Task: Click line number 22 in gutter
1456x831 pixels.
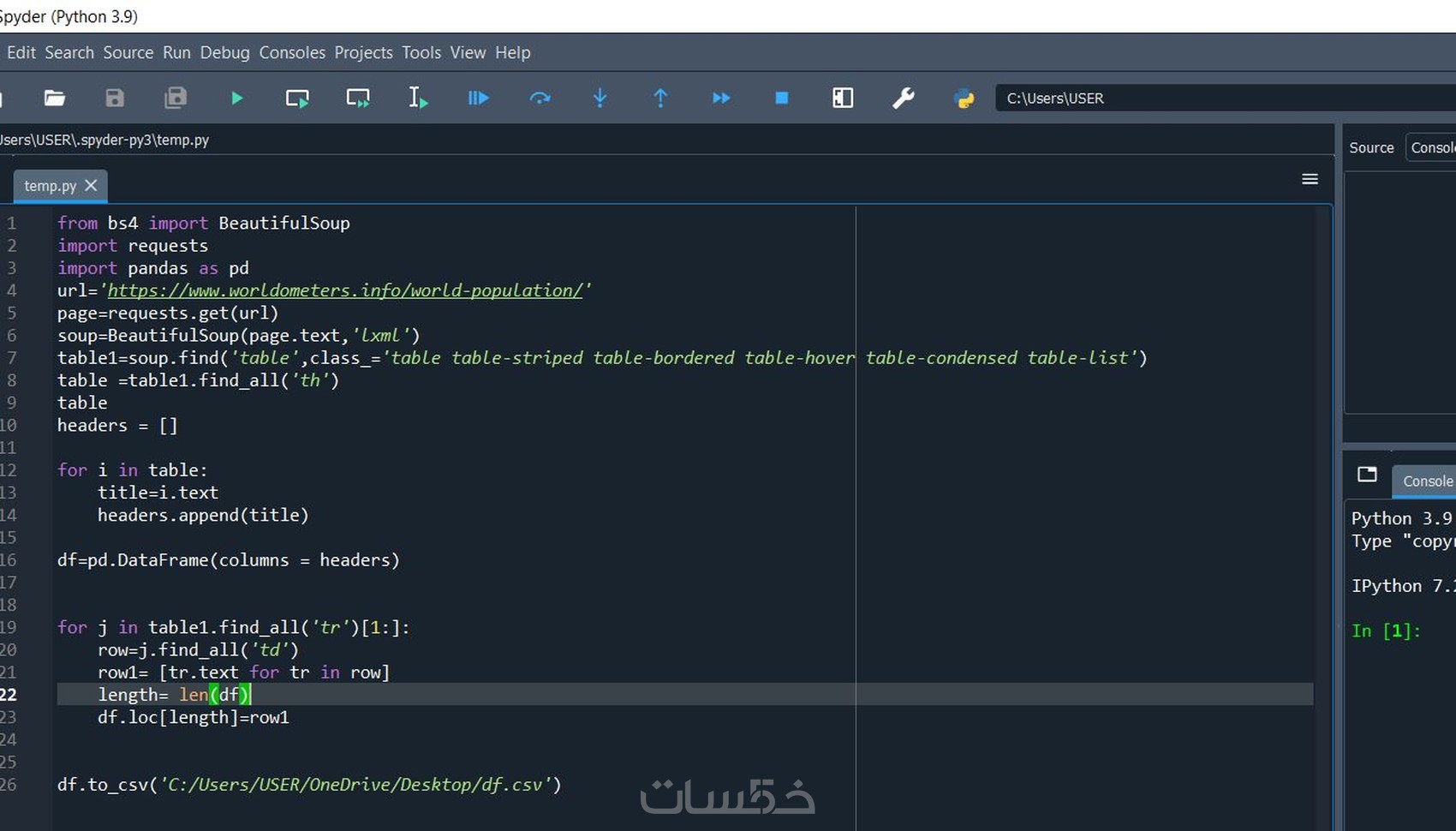Action: [9, 695]
